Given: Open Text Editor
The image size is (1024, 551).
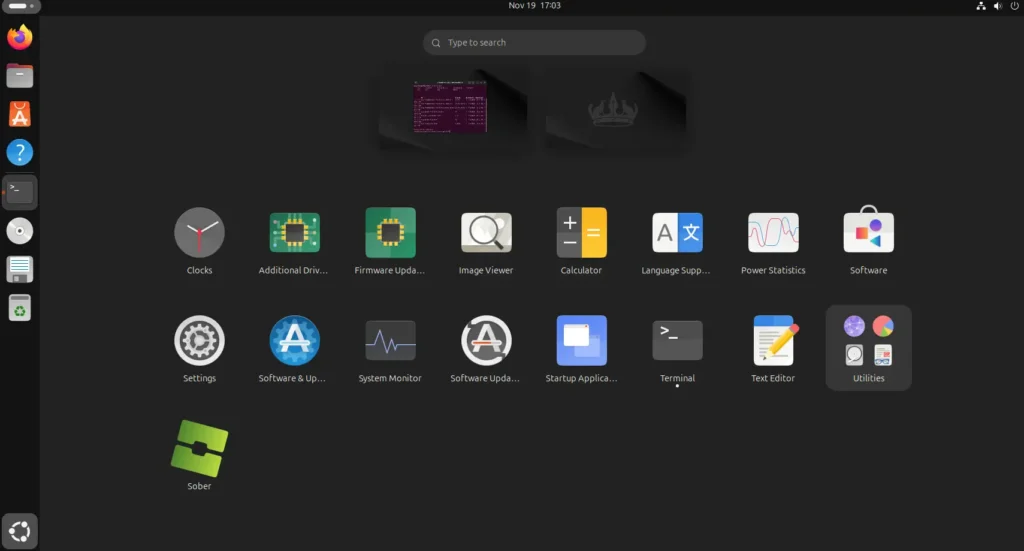Looking at the screenshot, I should pos(773,341).
